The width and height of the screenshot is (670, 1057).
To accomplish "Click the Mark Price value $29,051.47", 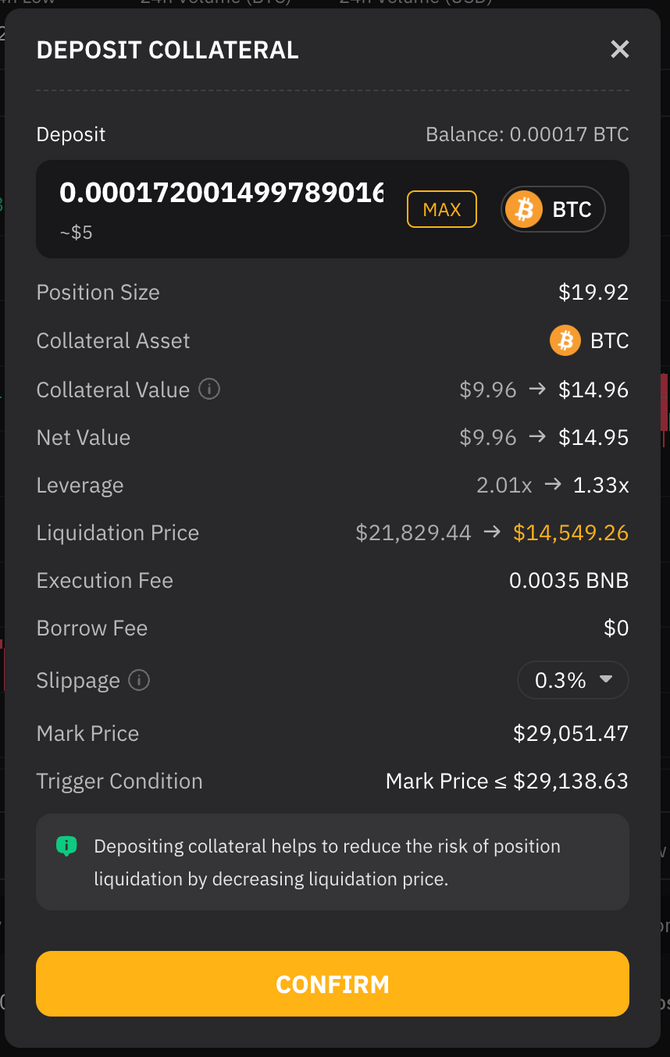I will [570, 734].
